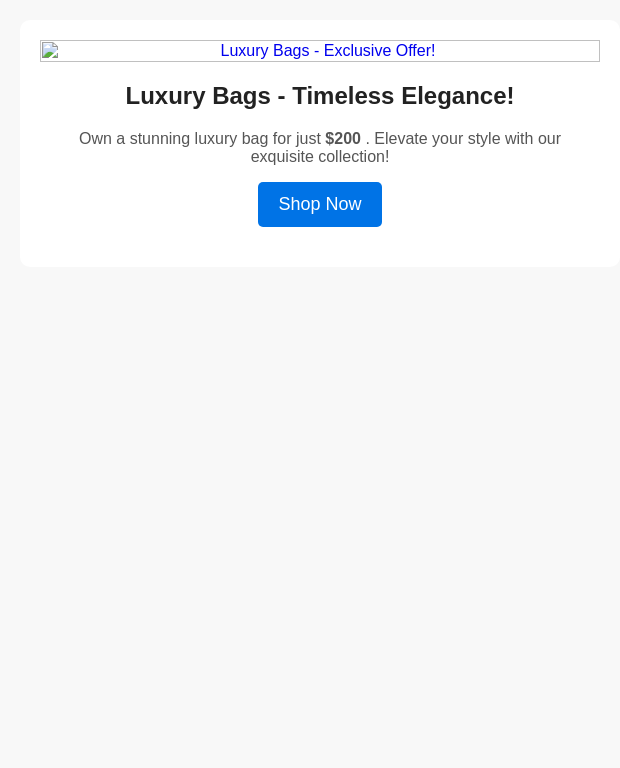Click the empty banner area right of link text
The height and width of the screenshot is (768, 620).
[x=517, y=50]
